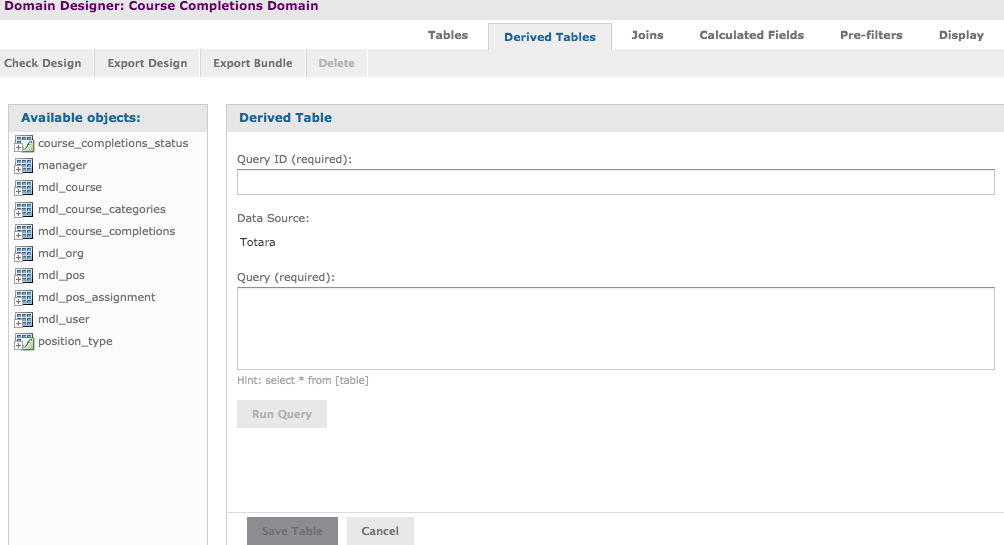The height and width of the screenshot is (545, 1004).
Task: Switch to the Display tab
Action: pos(960,35)
